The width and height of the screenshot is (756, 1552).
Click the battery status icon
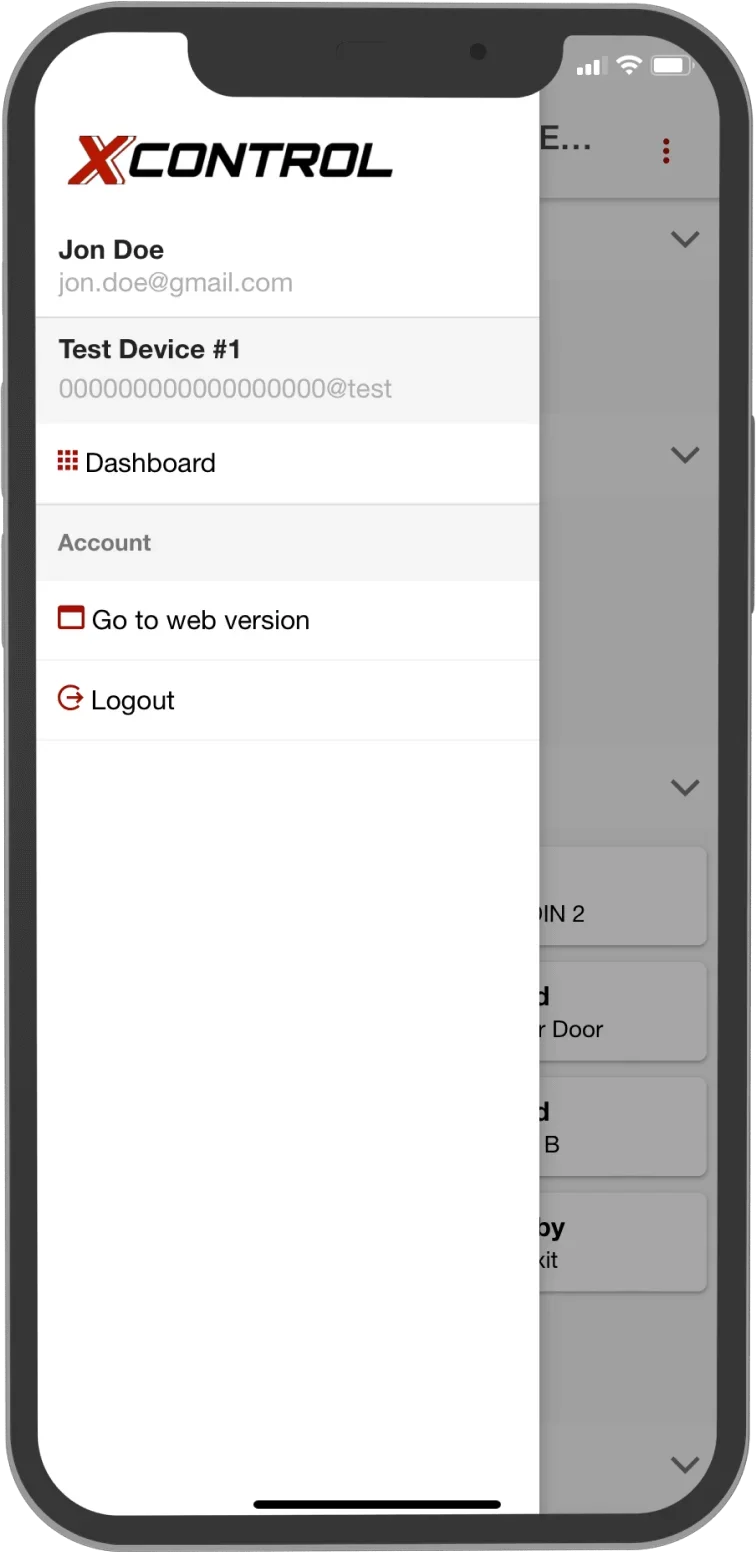click(672, 66)
